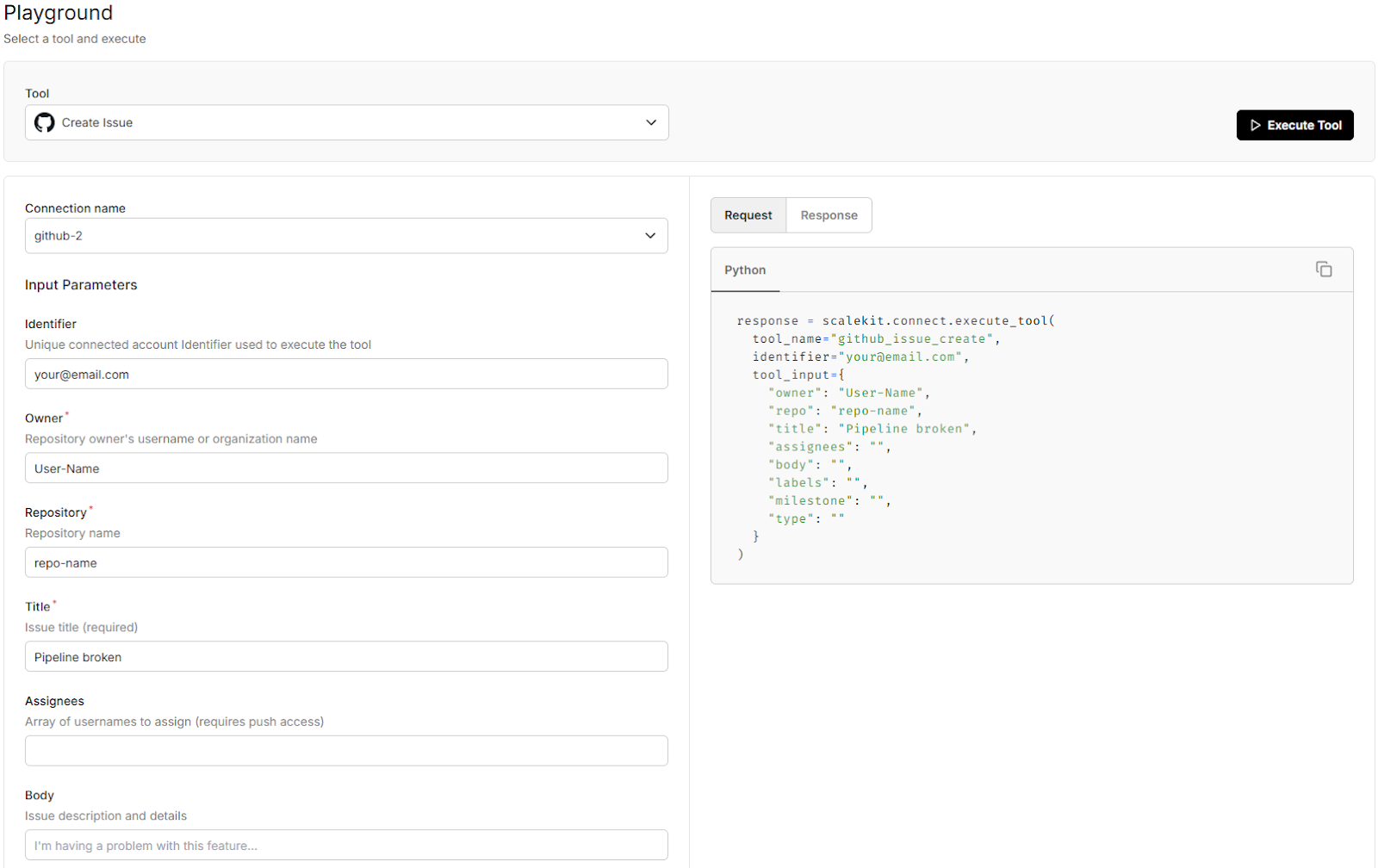Click the 'Select a tool and execute' subtitle

point(75,39)
